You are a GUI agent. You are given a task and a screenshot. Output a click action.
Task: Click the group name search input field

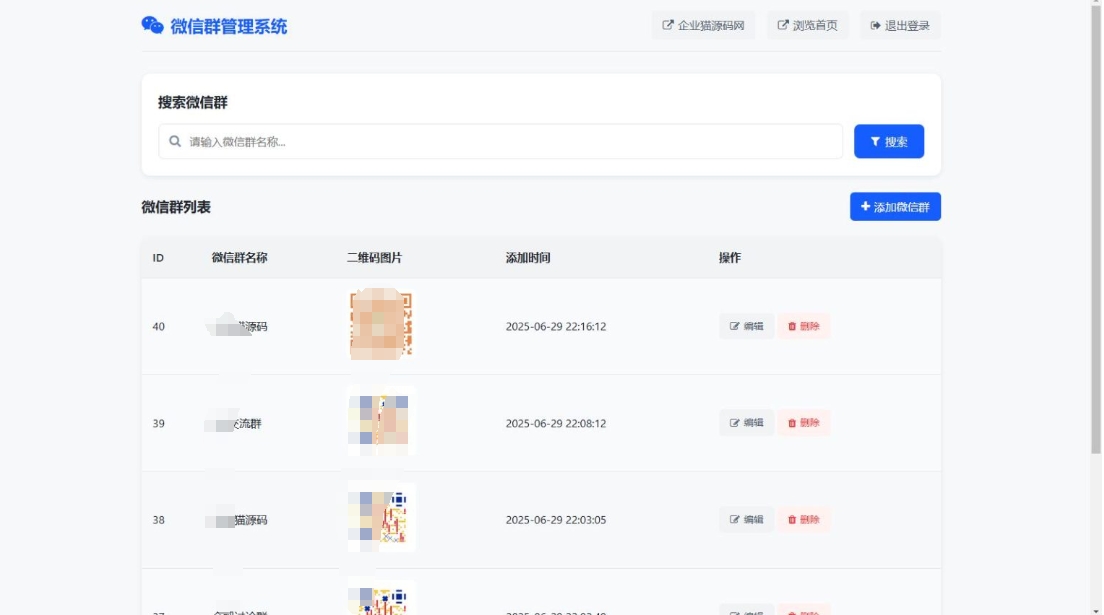pos(500,141)
